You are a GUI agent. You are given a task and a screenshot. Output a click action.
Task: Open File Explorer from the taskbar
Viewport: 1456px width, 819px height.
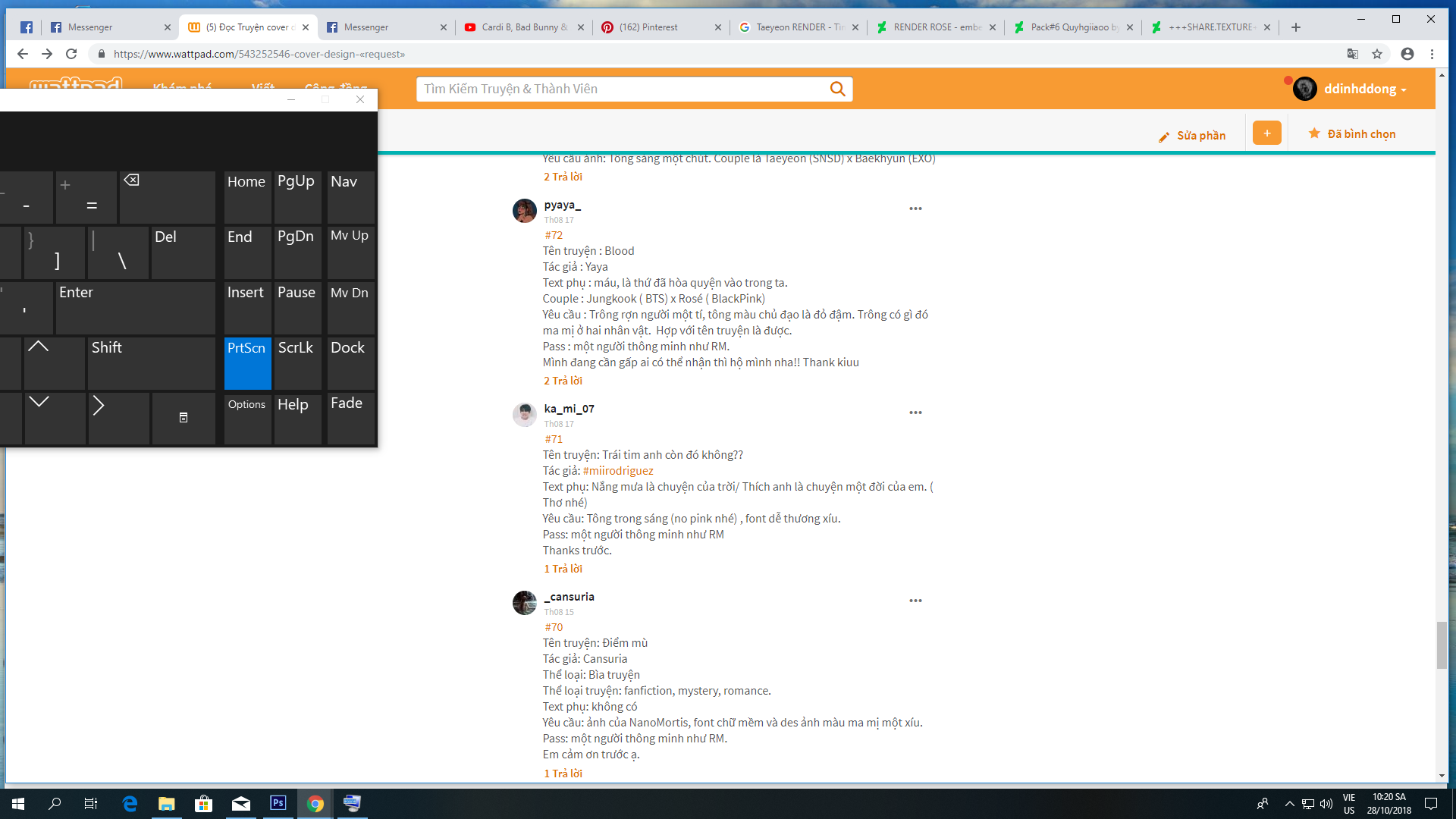[x=166, y=804]
